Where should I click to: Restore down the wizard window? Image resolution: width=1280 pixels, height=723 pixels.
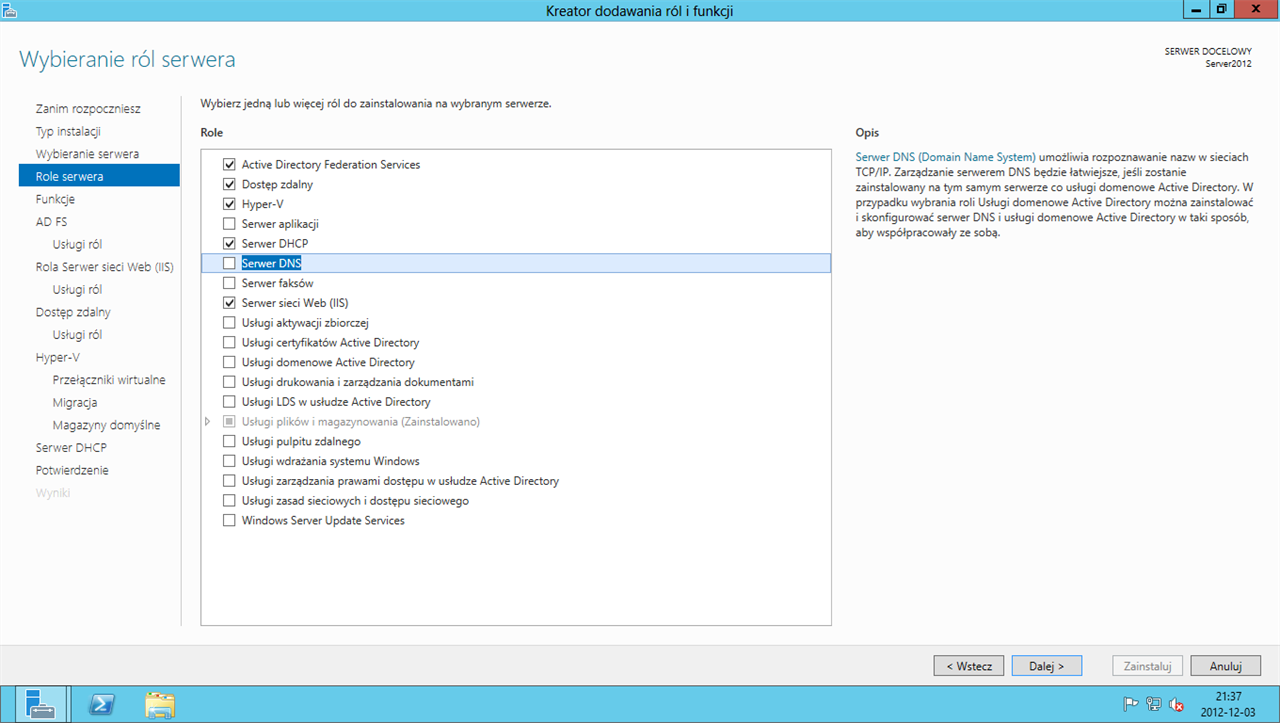pos(1222,9)
